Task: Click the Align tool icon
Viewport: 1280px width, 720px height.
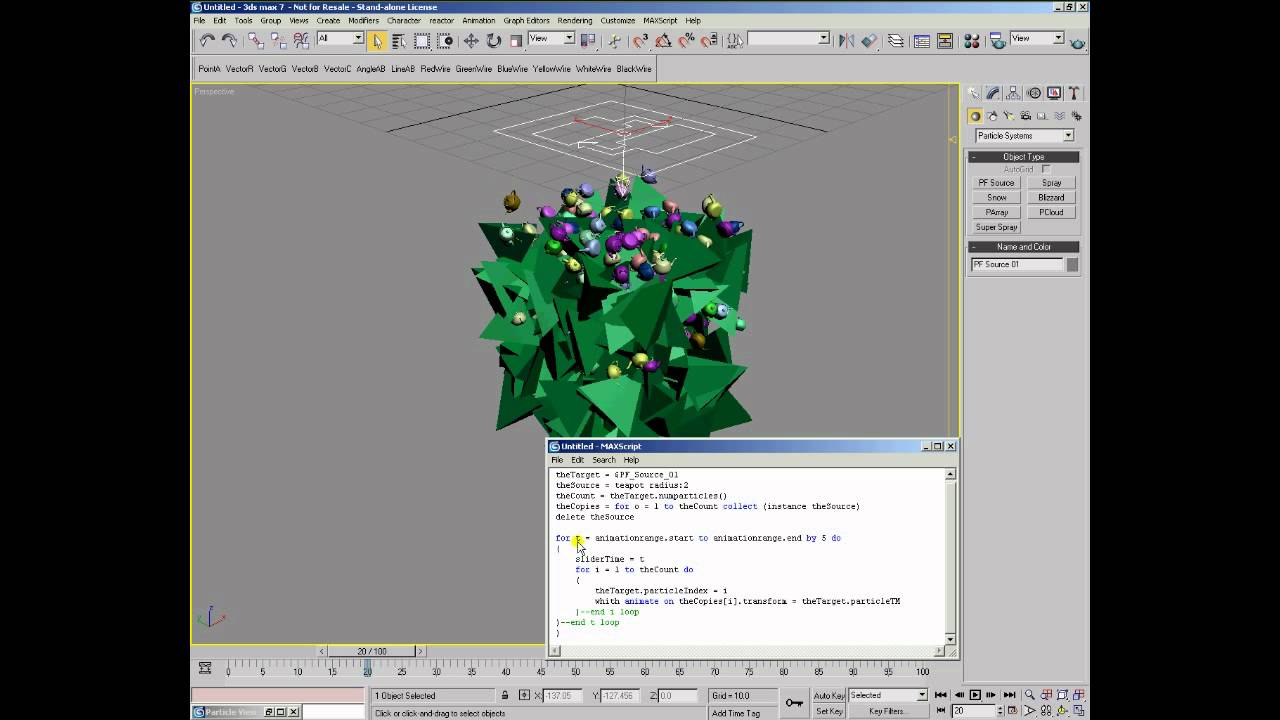Action: (869, 41)
